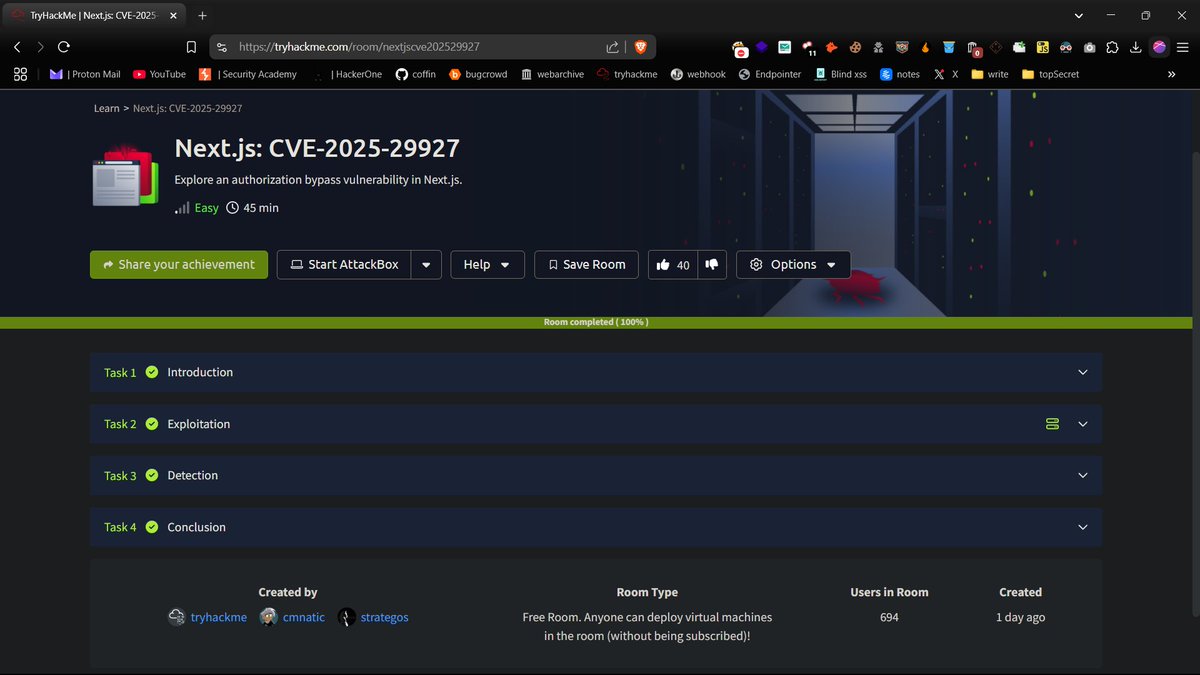Open write bookmarks folder
The width and height of the screenshot is (1200, 675).
tap(990, 74)
